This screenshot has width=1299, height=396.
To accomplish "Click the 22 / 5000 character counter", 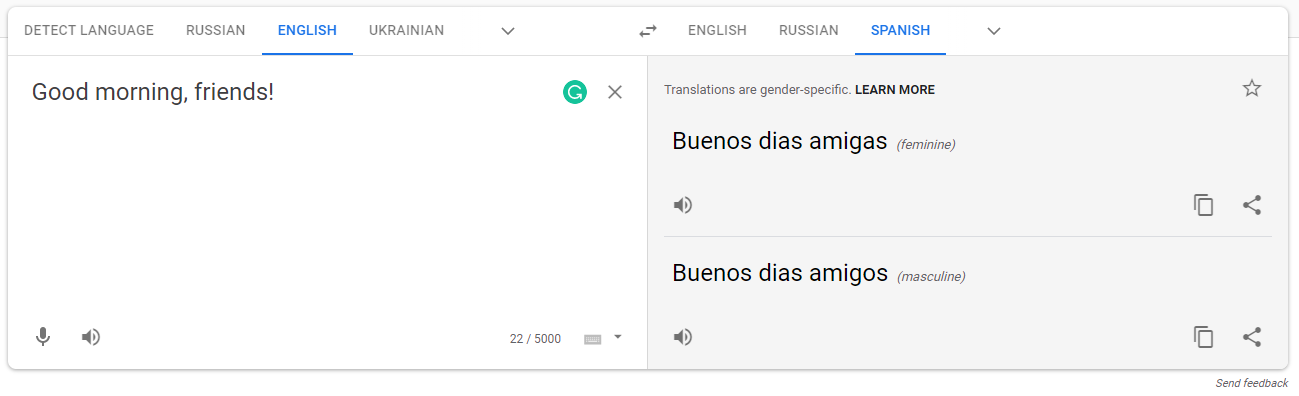I will point(535,339).
